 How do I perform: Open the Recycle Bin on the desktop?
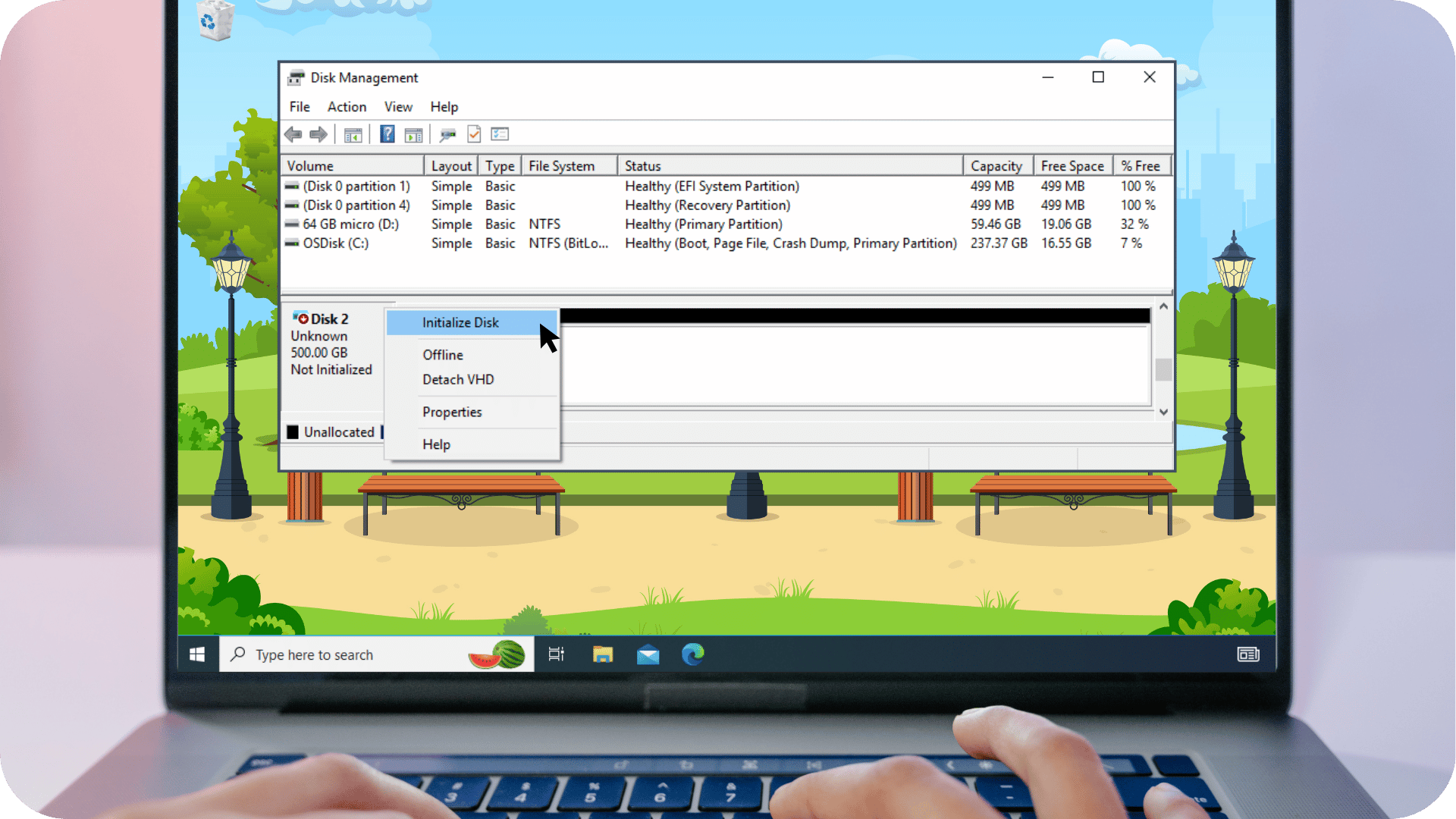pyautogui.click(x=215, y=20)
